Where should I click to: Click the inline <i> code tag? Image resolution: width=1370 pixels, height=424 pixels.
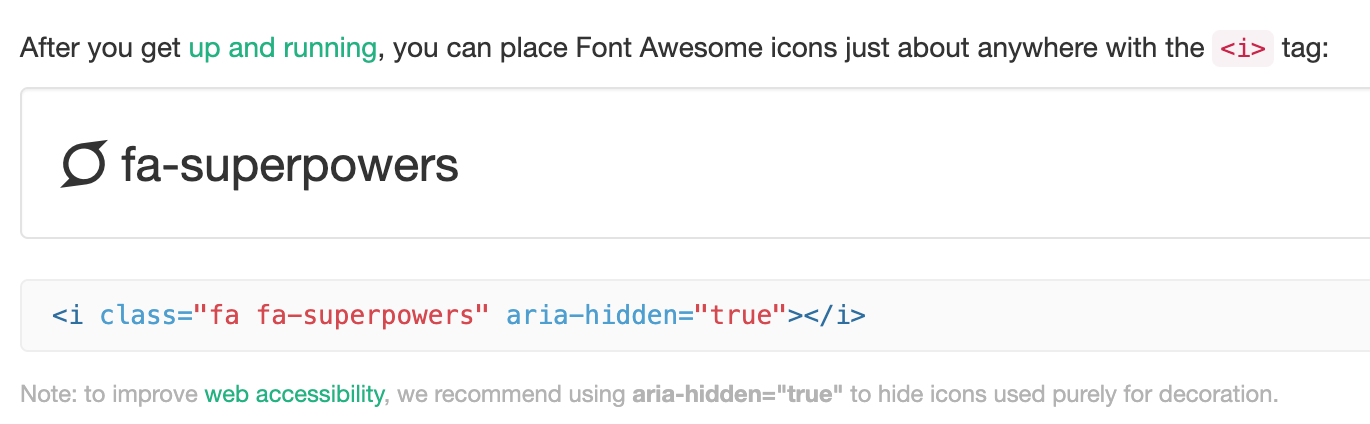click(1242, 49)
